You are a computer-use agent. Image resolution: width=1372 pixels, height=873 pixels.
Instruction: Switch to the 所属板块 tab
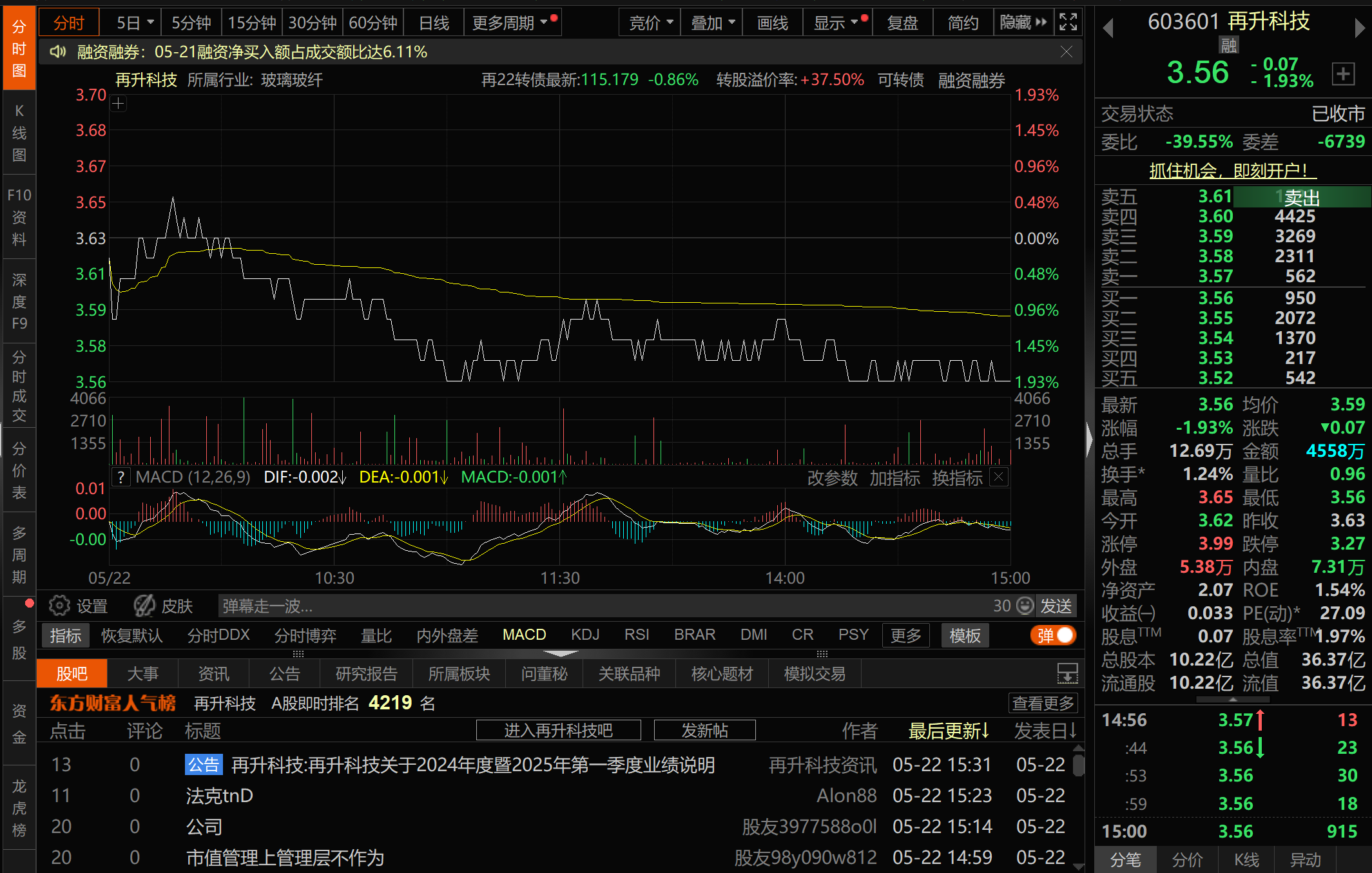[x=459, y=674]
